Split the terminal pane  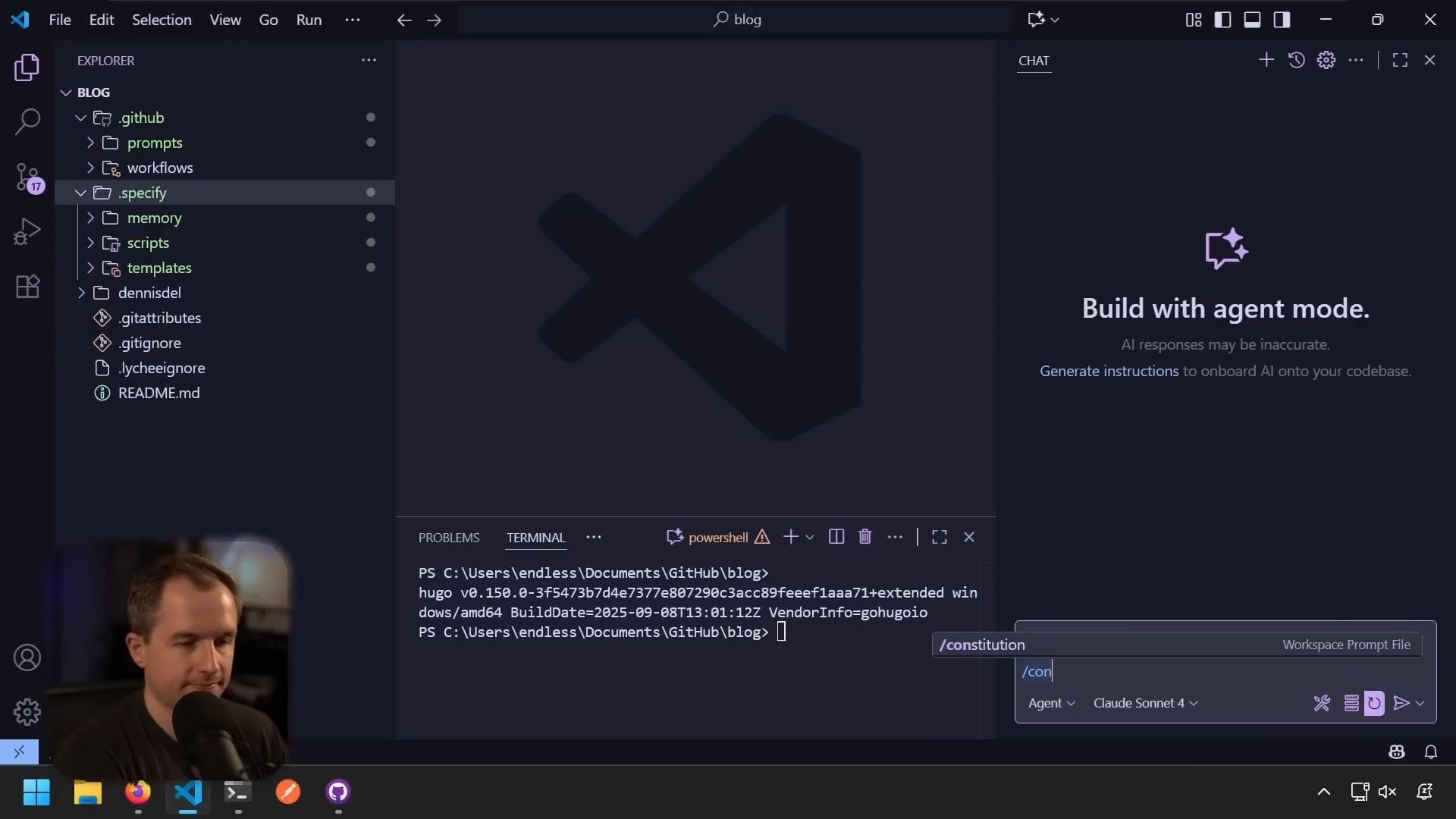tap(836, 537)
